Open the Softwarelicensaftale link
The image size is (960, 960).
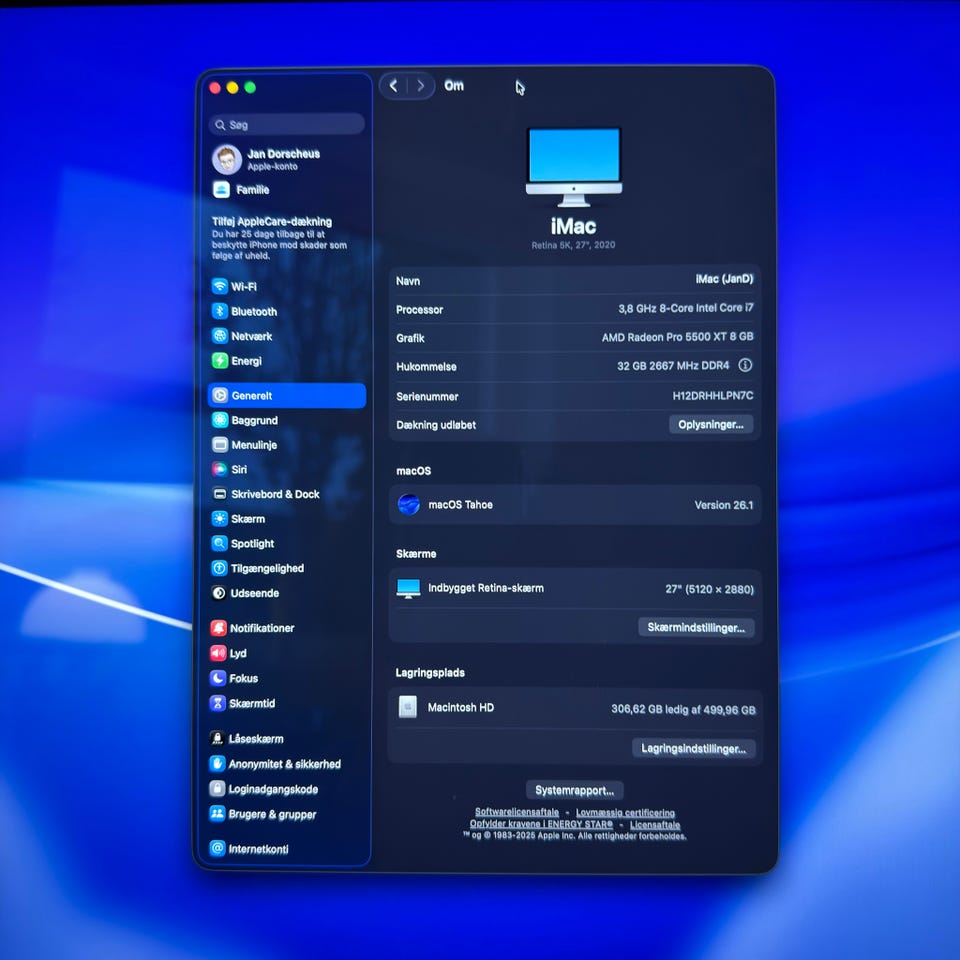tap(517, 812)
